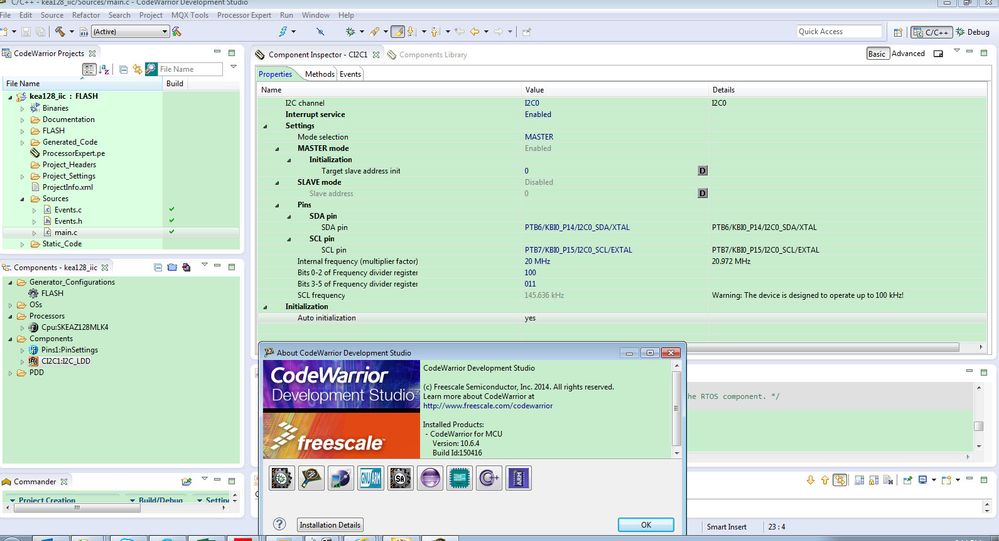
Task: Click the teal chip plugin icon in About dialog
Action: pyautogui.click(x=459, y=478)
